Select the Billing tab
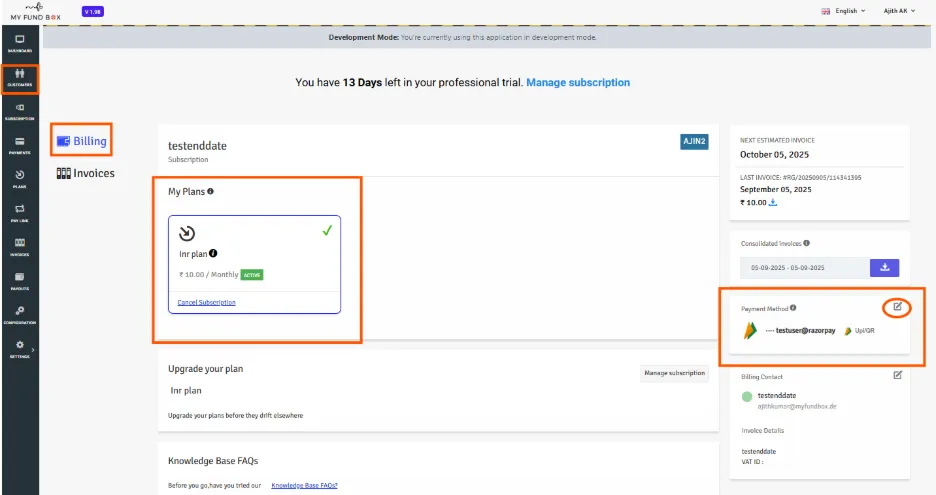This screenshot has width=936, height=495. point(82,141)
